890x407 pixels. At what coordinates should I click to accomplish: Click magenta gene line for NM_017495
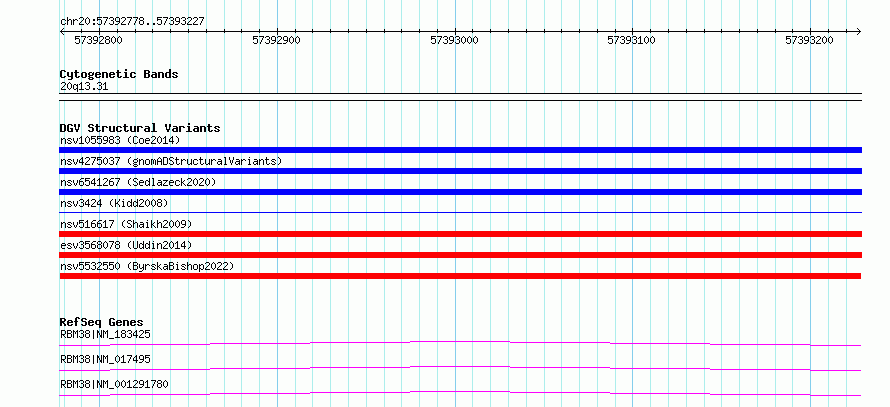(x=460, y=368)
